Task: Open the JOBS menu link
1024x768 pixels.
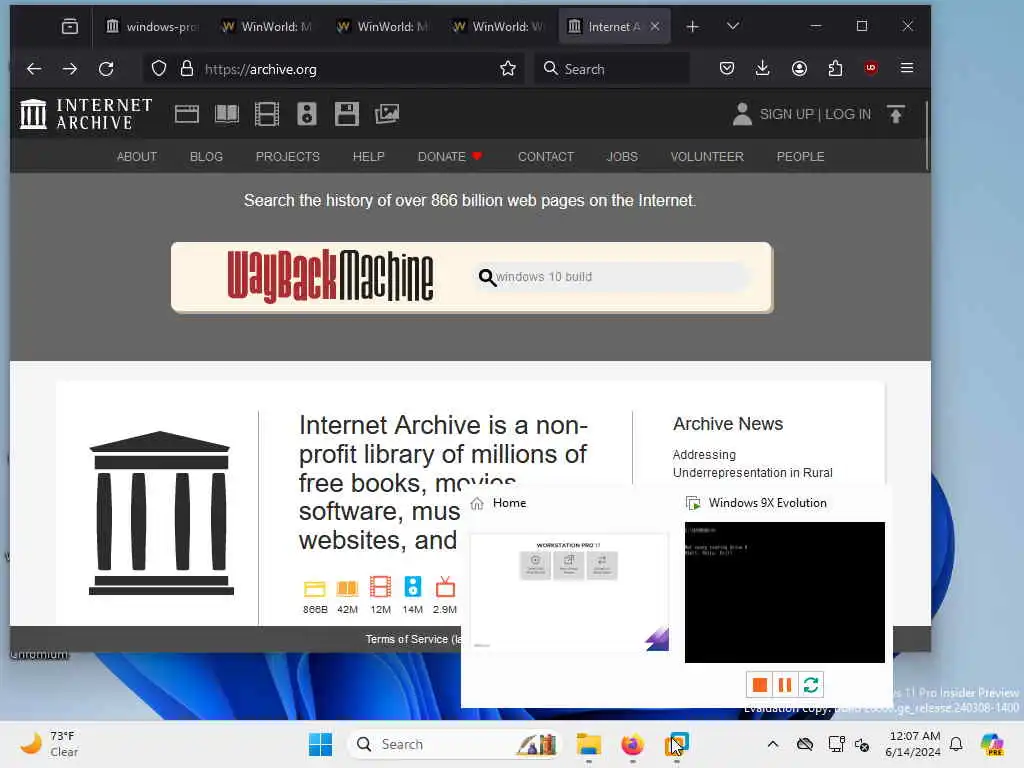Action: (622, 157)
